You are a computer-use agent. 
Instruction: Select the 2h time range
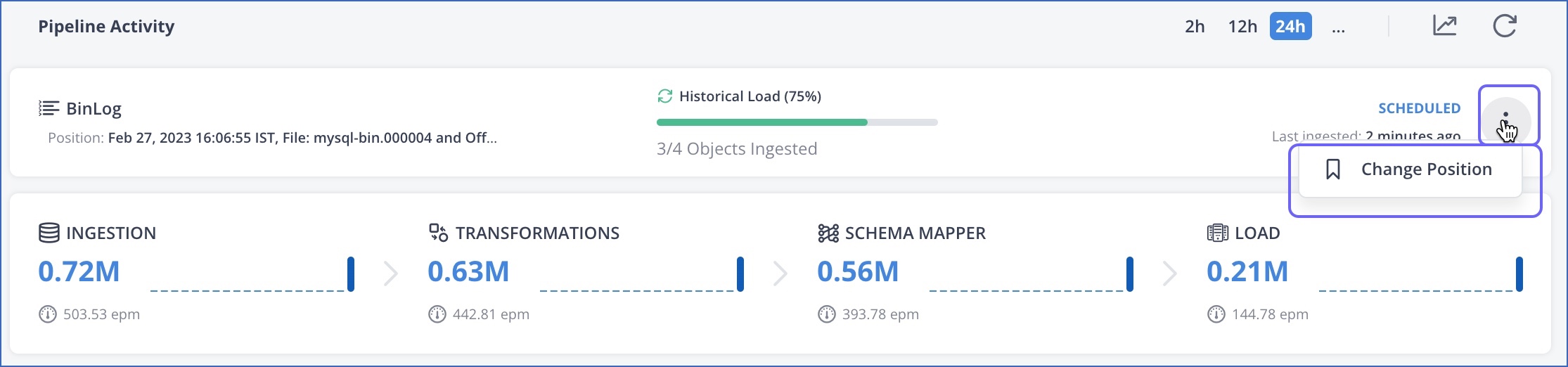coord(1195,27)
